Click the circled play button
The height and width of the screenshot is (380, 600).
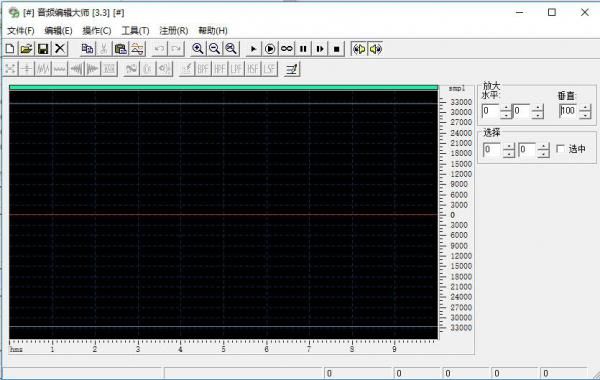270,49
